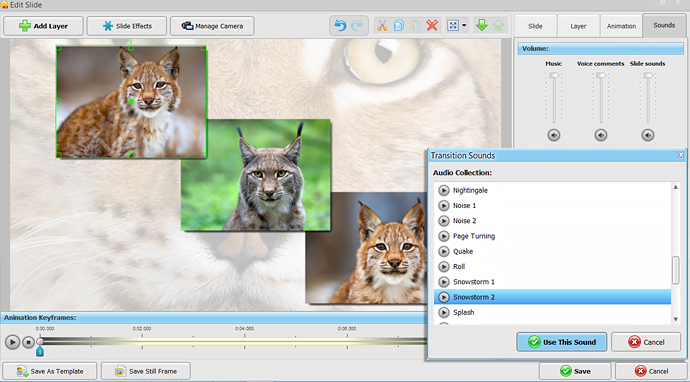Preview the Snowstorm 1 sound
Screen dimensions: 690x382
[x=444, y=282]
